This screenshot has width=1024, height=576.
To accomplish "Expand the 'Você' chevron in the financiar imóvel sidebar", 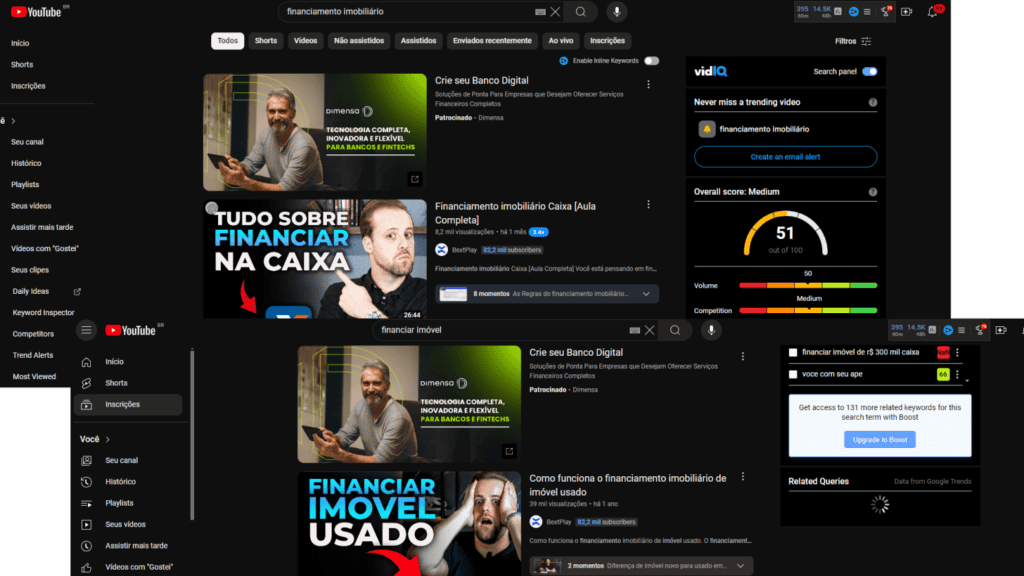I will tap(108, 440).
